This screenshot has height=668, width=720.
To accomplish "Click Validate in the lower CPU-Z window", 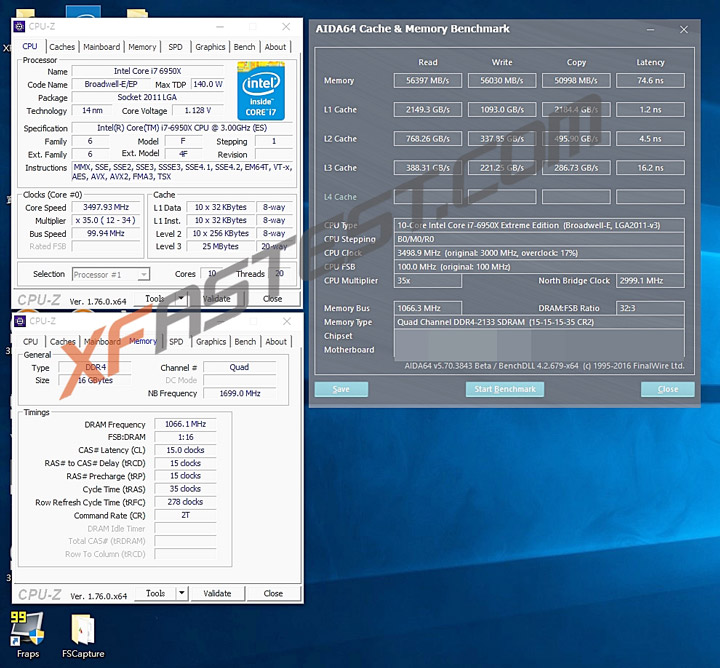I will (217, 593).
